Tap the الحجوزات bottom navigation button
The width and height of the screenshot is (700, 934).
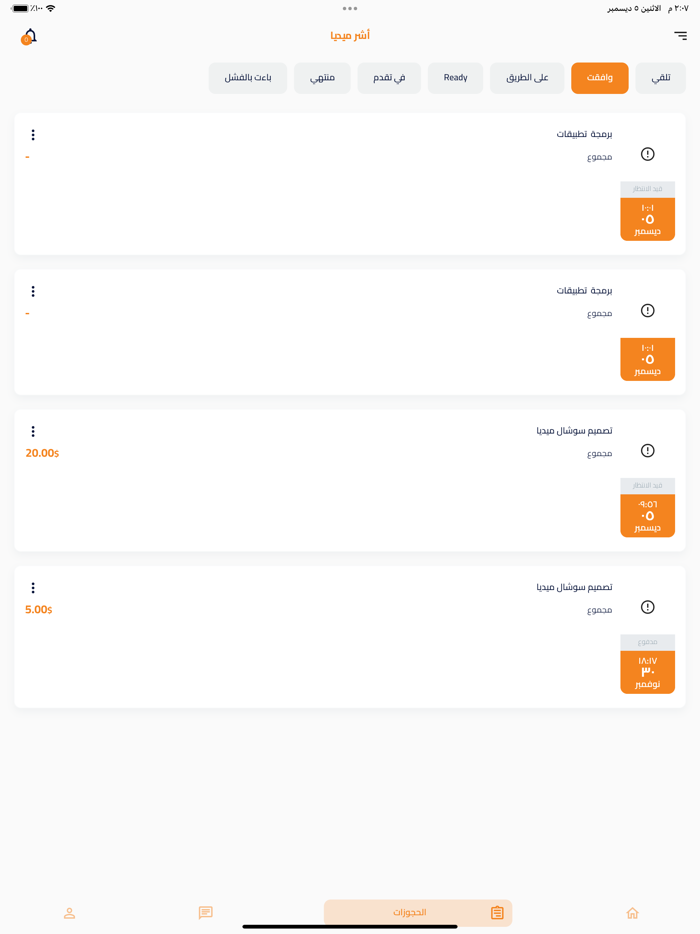(418, 912)
